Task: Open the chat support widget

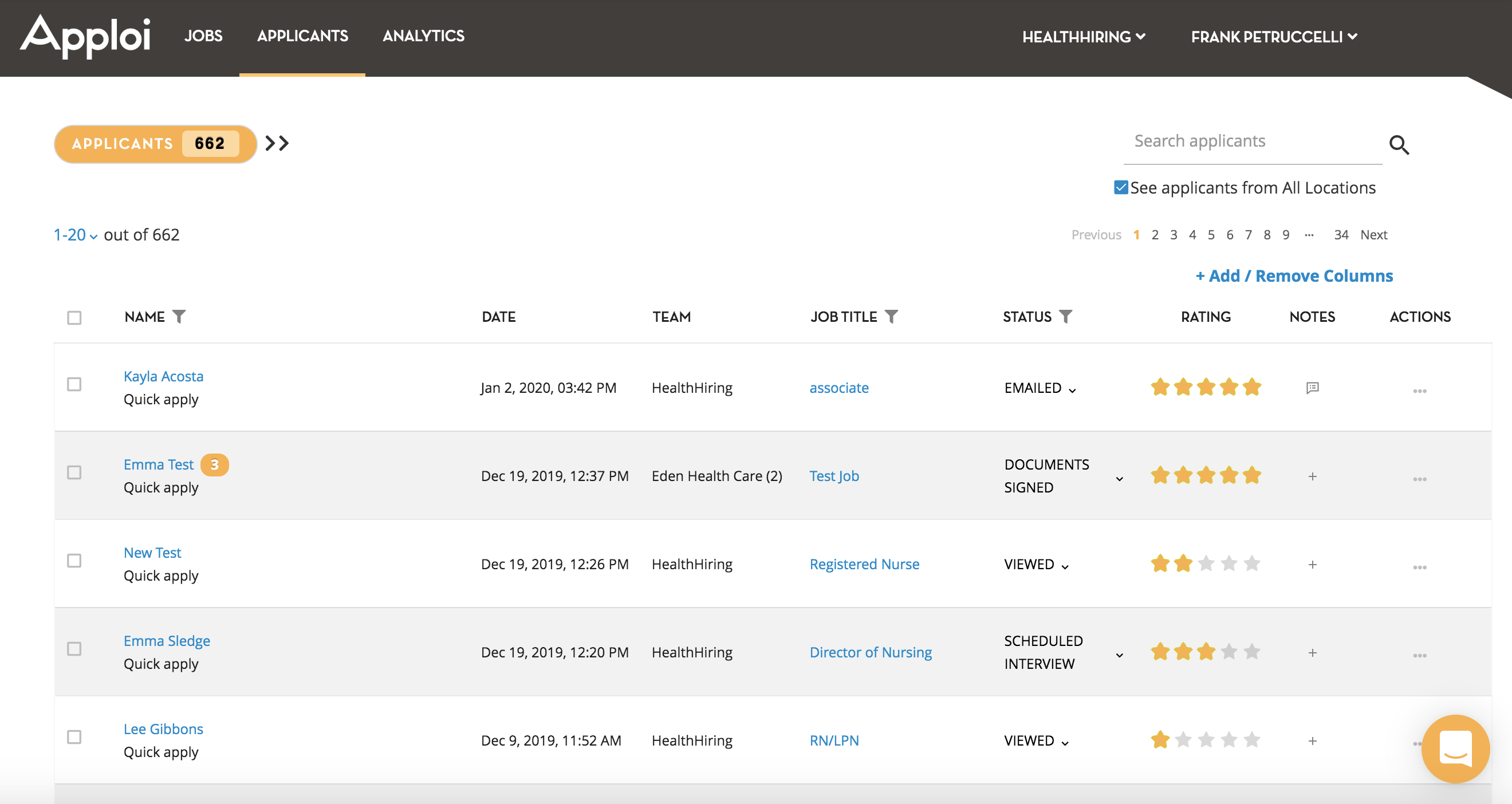Action: tap(1455, 748)
